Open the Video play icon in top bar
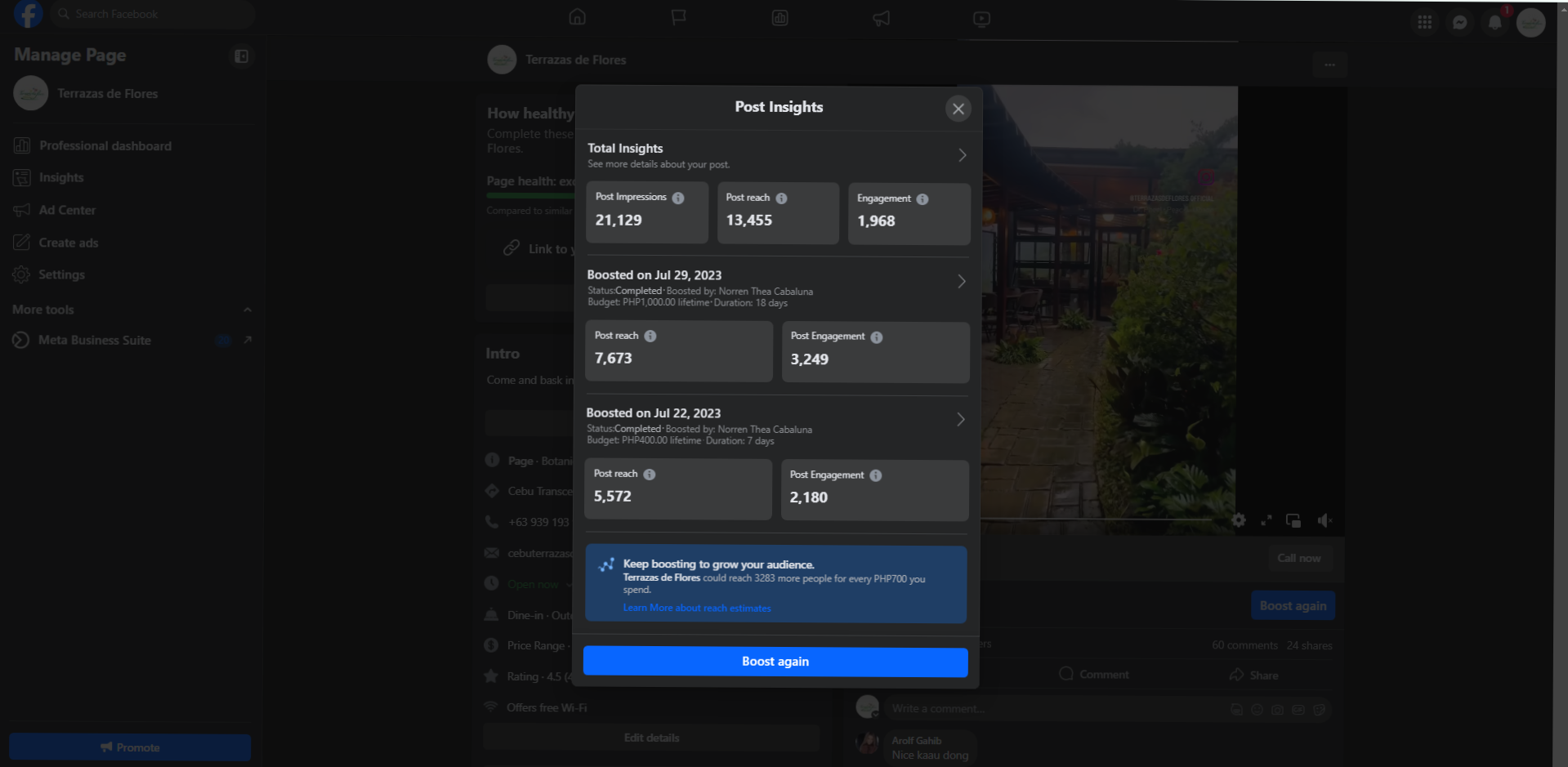 982,18
